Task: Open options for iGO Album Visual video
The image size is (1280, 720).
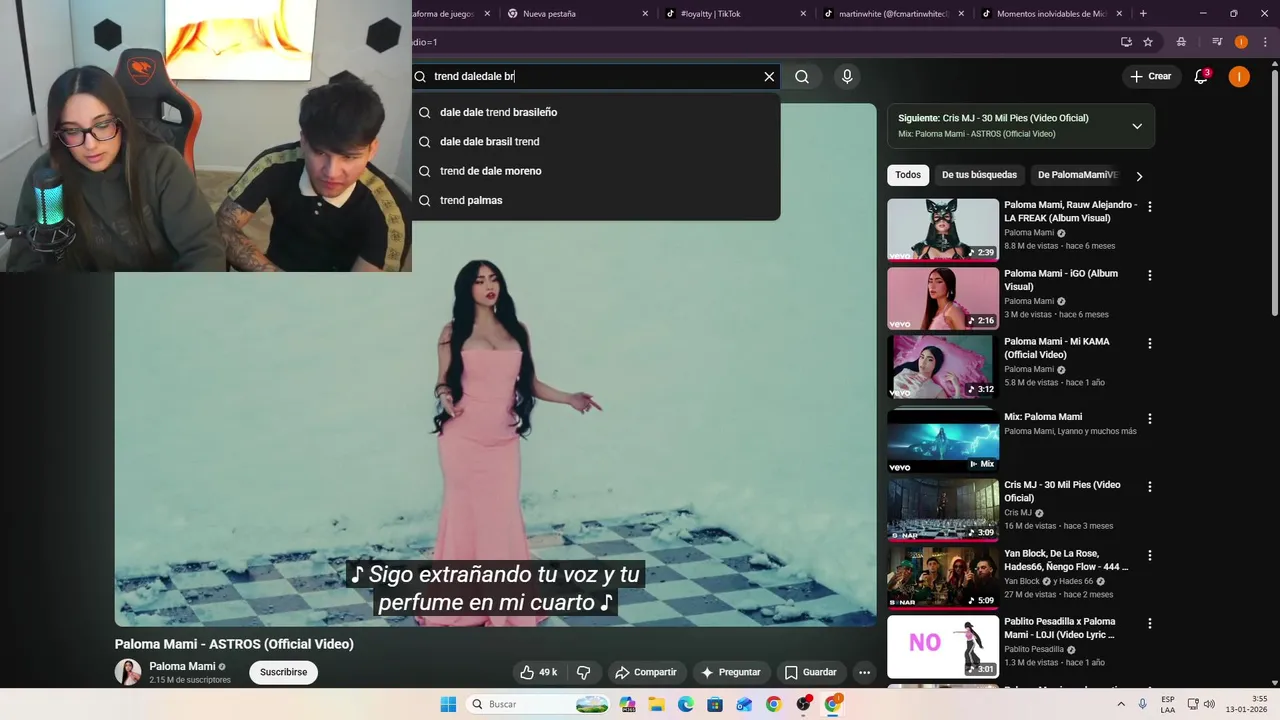Action: point(1149,275)
